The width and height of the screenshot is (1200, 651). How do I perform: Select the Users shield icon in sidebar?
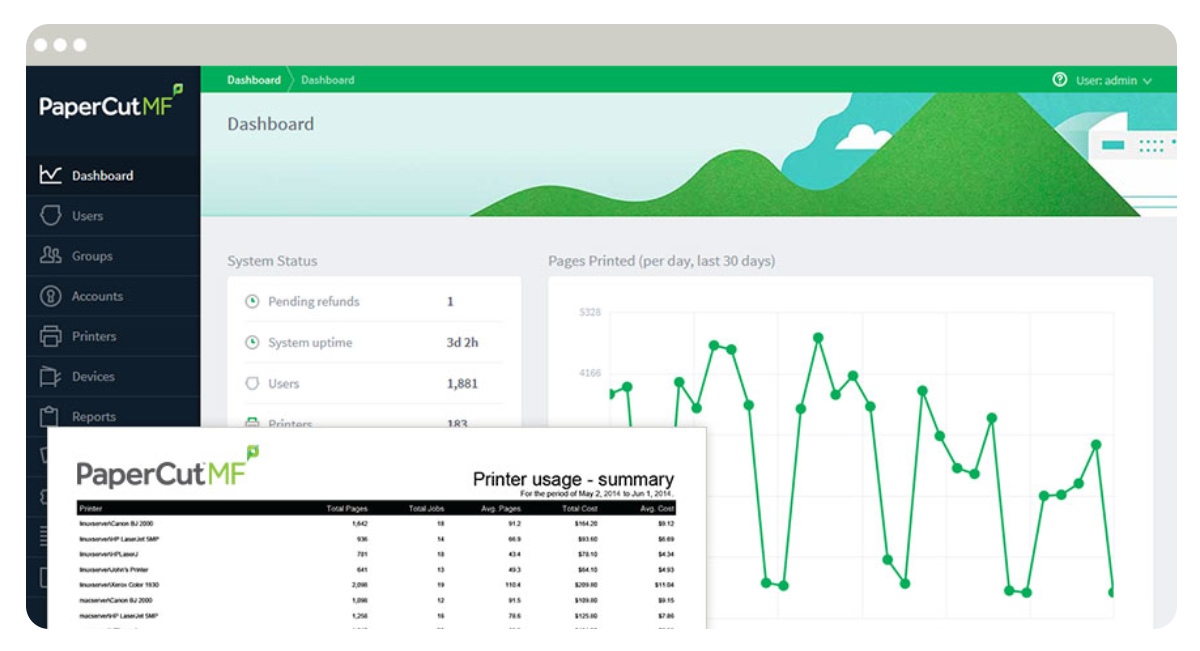[50, 216]
